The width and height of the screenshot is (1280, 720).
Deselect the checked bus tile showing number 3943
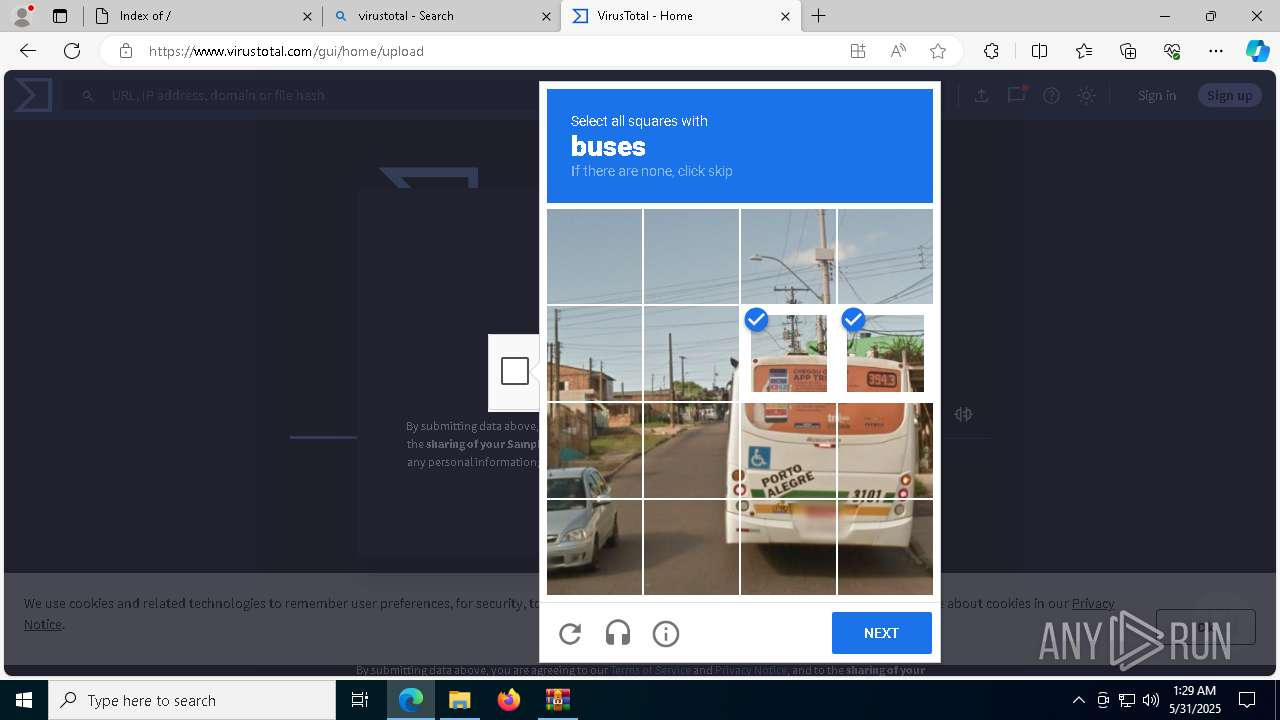point(885,353)
